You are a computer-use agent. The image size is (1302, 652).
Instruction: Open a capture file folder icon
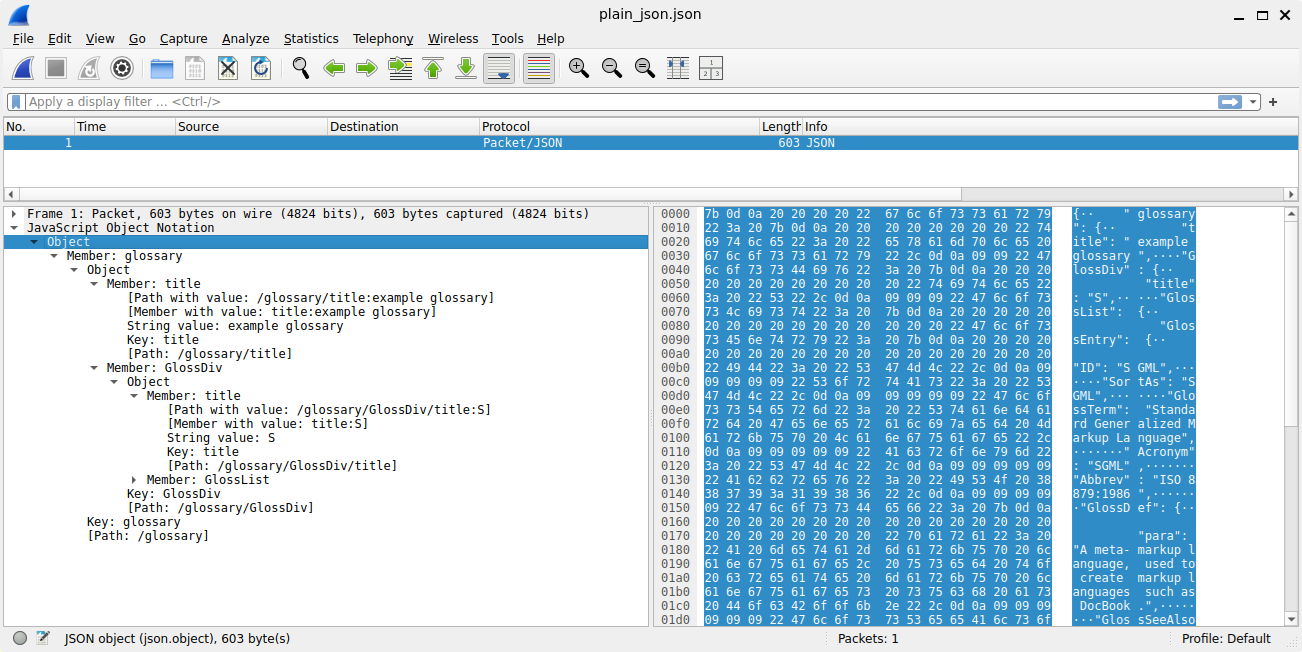pos(162,68)
